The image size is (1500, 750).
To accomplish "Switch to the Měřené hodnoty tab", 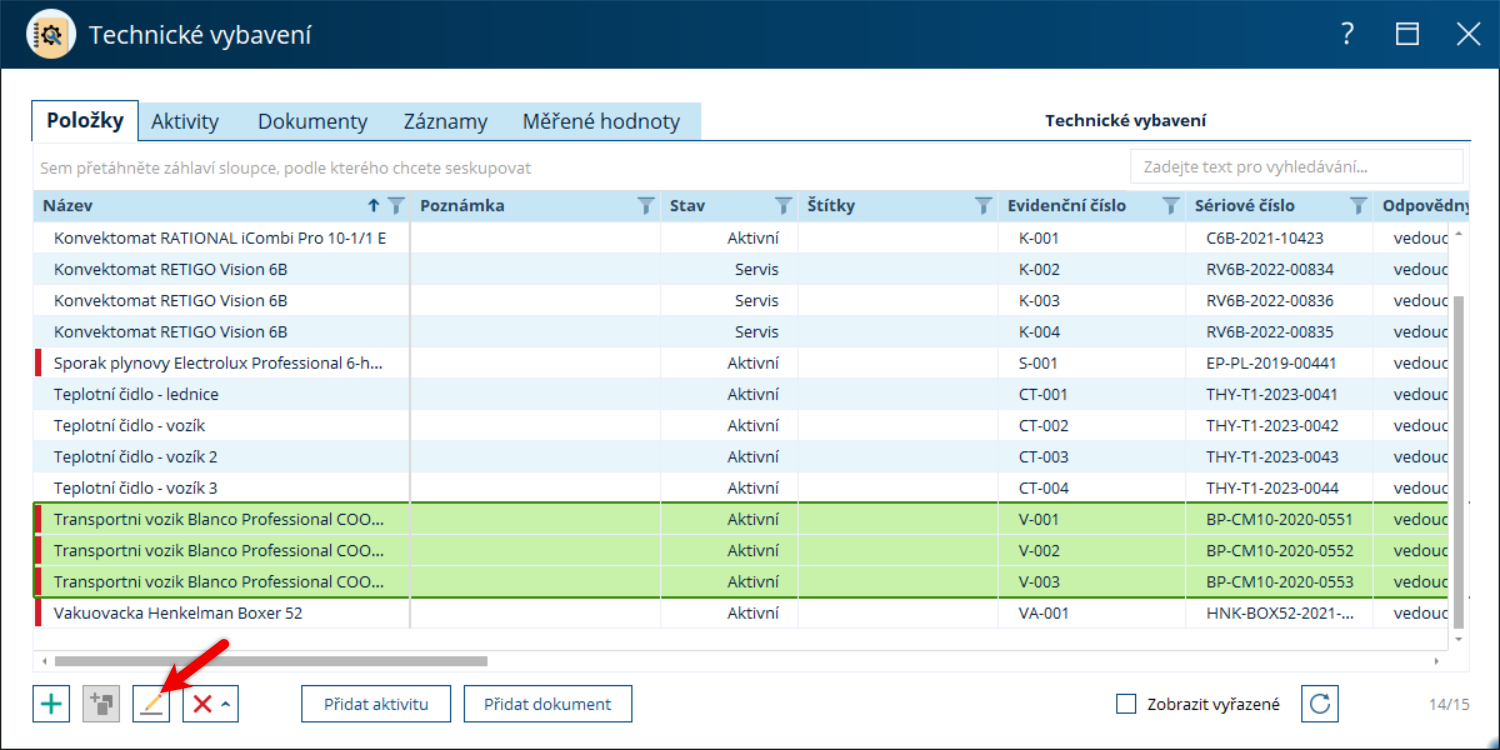I will pyautogui.click(x=601, y=122).
